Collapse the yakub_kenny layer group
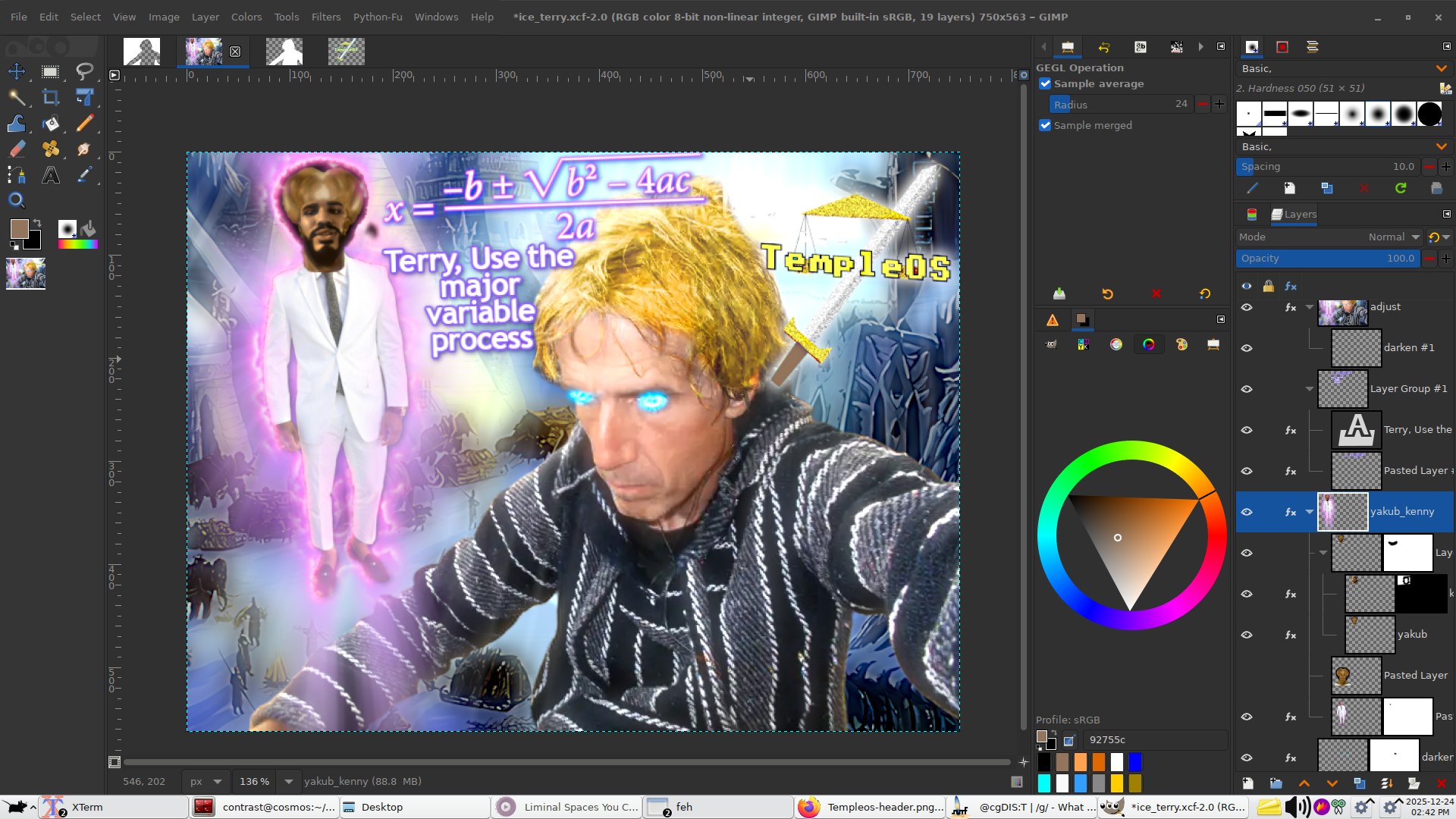This screenshot has height=819, width=1456. [1310, 512]
